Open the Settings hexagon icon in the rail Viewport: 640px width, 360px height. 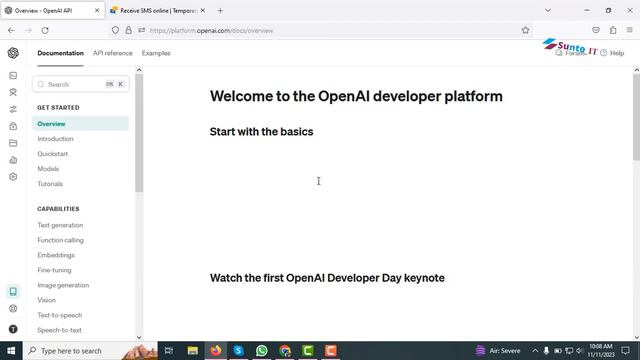(x=13, y=177)
